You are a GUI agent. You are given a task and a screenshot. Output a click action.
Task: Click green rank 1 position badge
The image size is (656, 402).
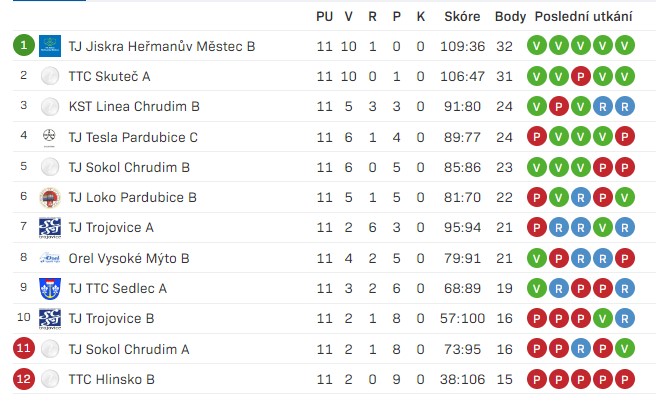point(23,45)
